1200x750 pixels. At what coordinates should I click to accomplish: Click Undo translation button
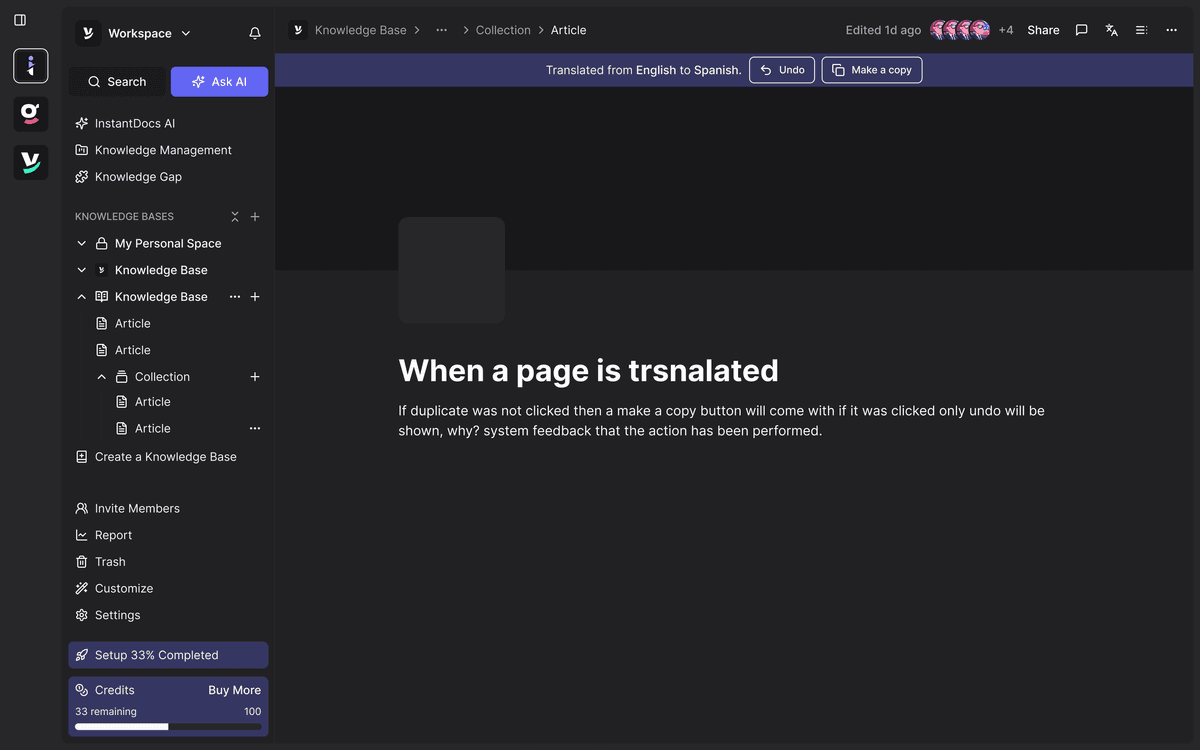(x=782, y=70)
